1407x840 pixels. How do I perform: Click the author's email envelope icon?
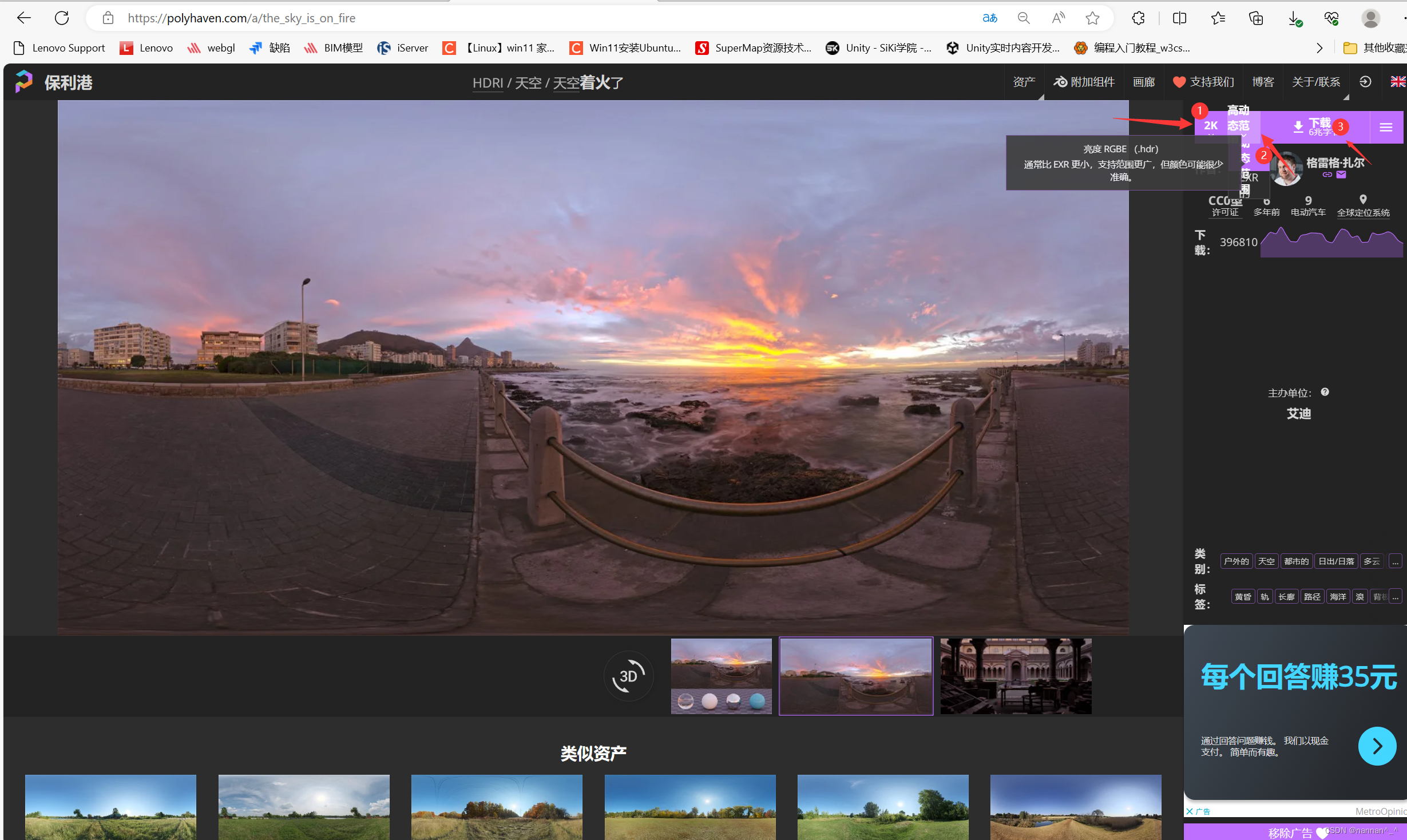point(1341,175)
